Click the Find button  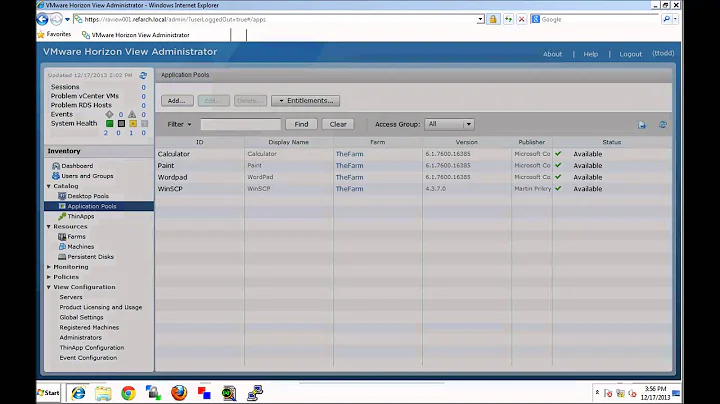click(x=301, y=124)
